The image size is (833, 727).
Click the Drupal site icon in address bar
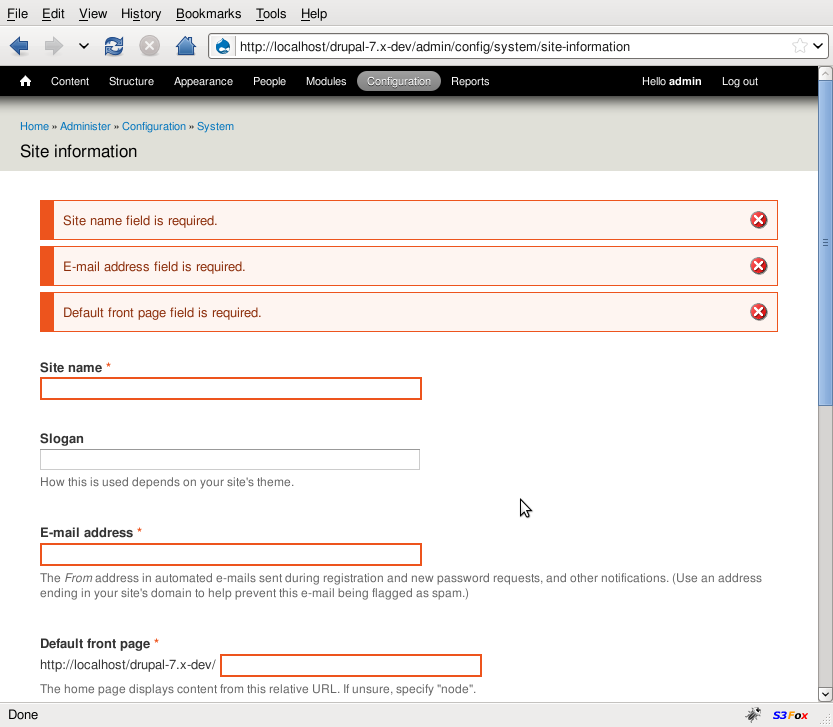223,46
